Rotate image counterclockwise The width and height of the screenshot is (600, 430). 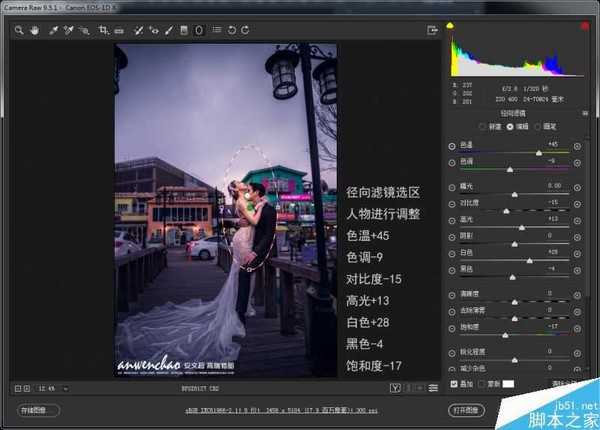click(x=231, y=31)
